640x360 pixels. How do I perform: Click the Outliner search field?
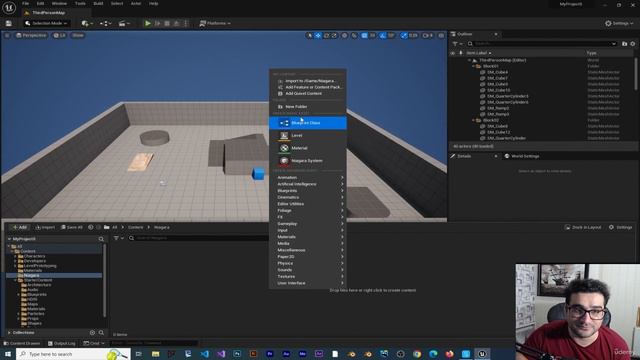coord(542,44)
